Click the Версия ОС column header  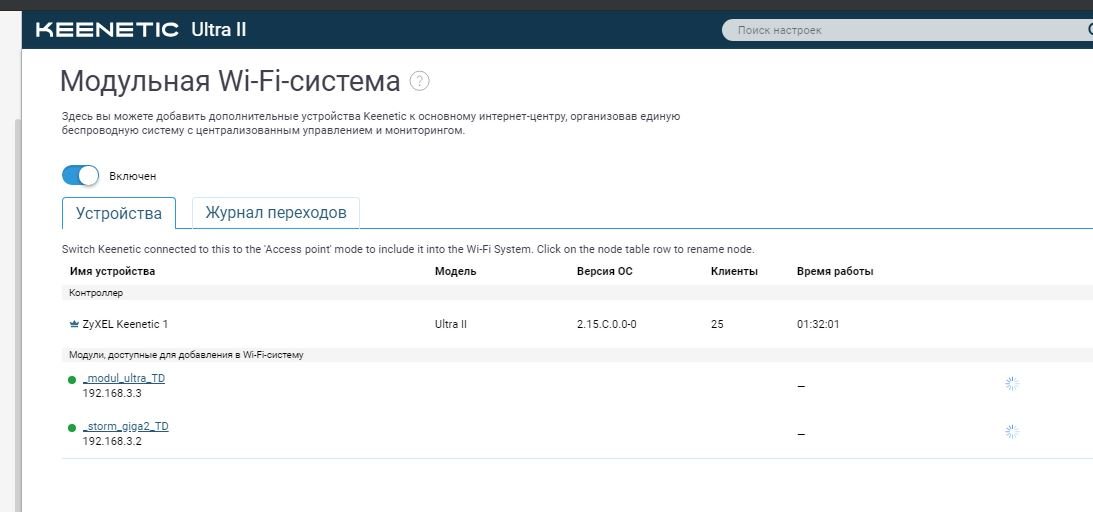tap(604, 272)
